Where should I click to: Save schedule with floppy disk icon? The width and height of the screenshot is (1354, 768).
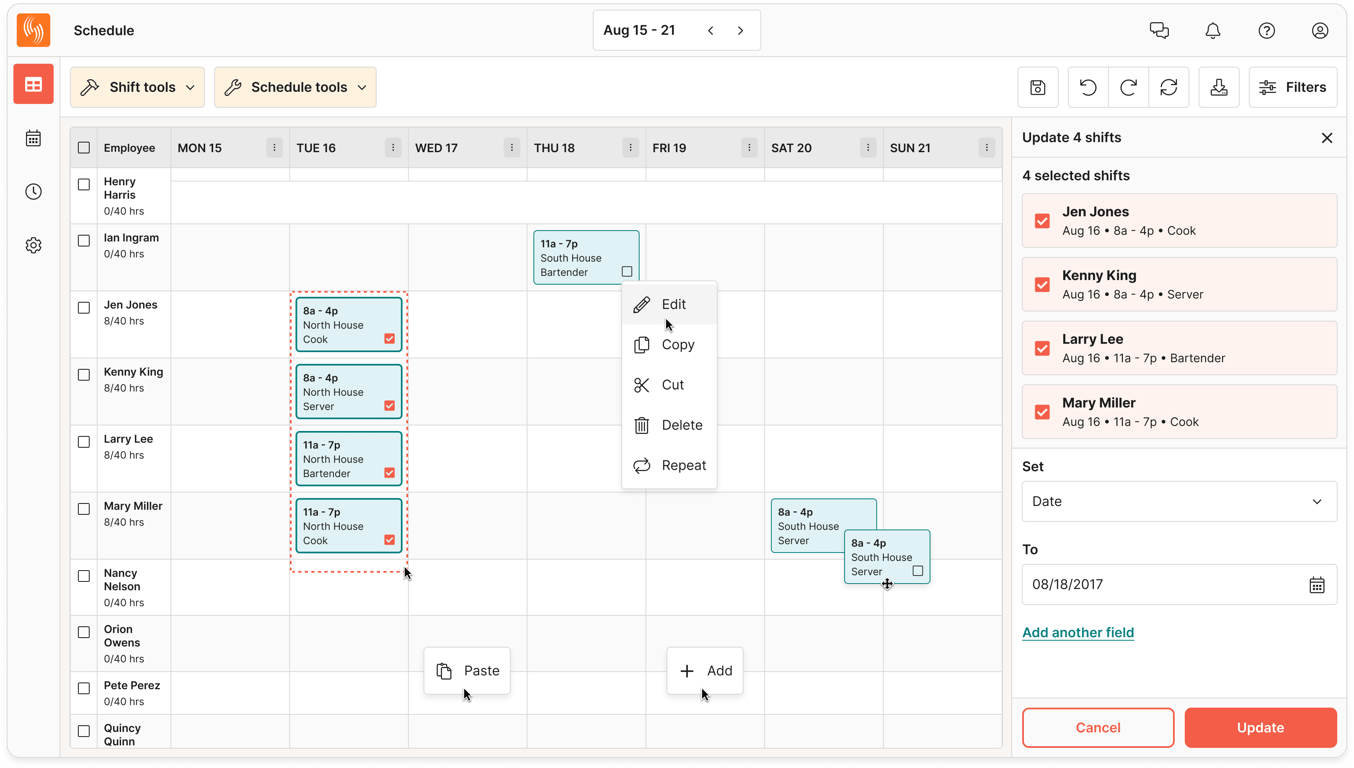pos(1038,87)
